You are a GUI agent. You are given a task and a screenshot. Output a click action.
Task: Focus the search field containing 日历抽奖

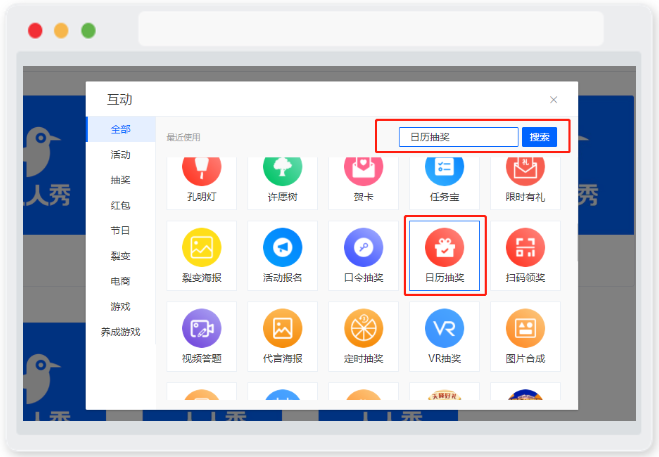click(x=459, y=137)
